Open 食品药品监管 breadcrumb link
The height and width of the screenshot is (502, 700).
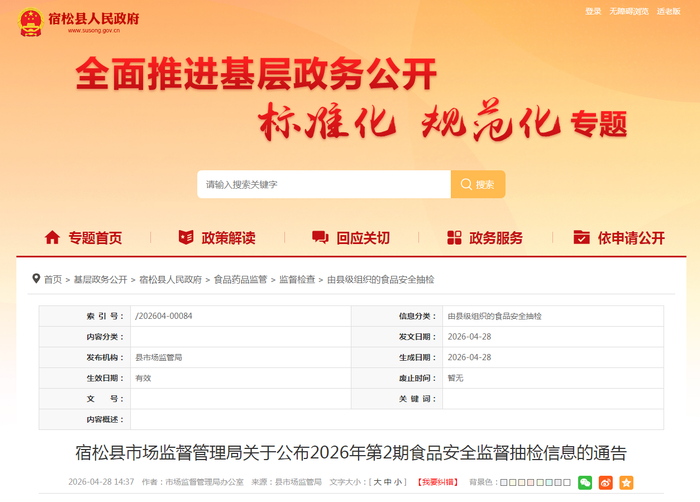tap(240, 280)
